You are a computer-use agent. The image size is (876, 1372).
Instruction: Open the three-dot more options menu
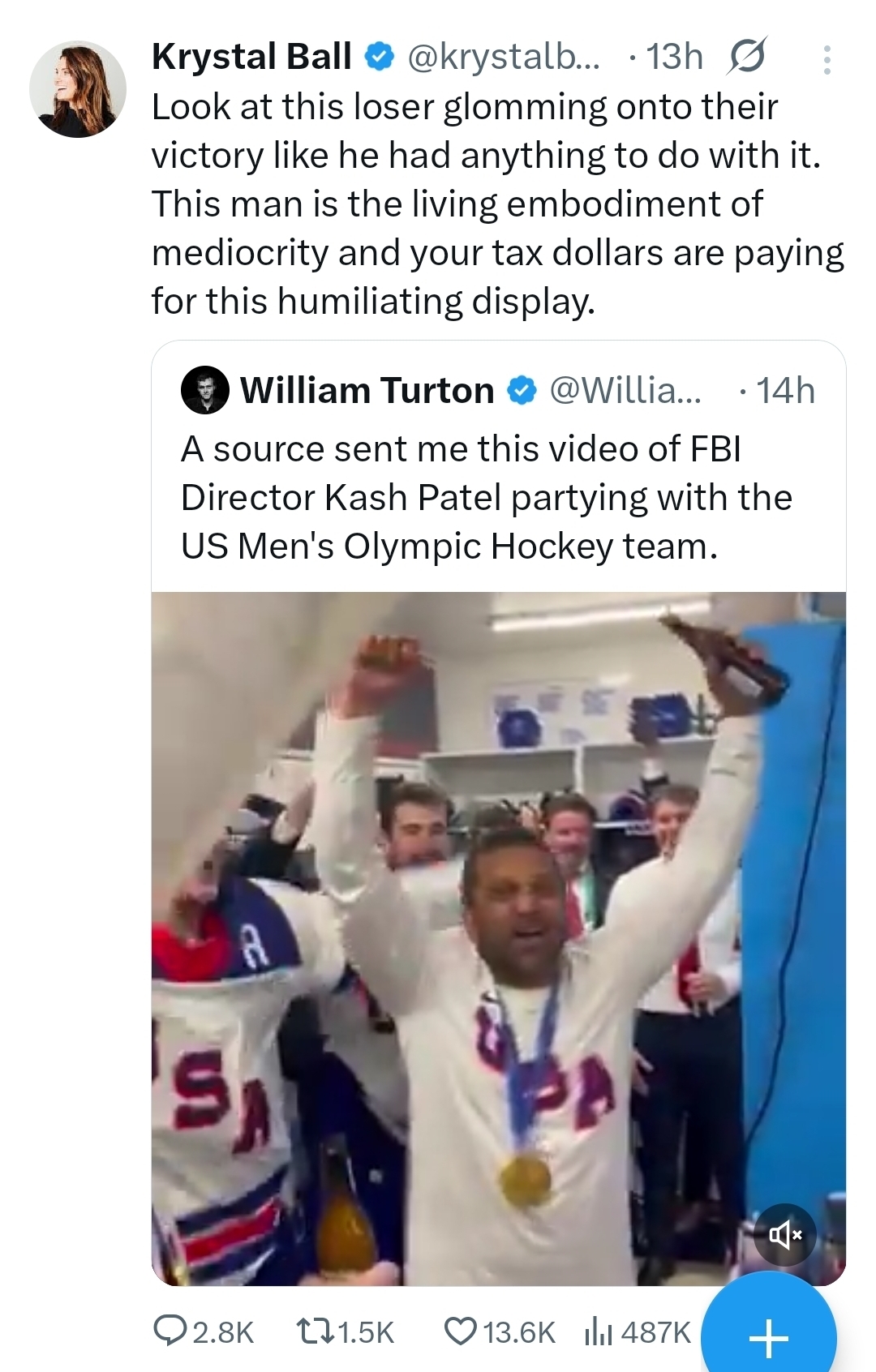827,60
